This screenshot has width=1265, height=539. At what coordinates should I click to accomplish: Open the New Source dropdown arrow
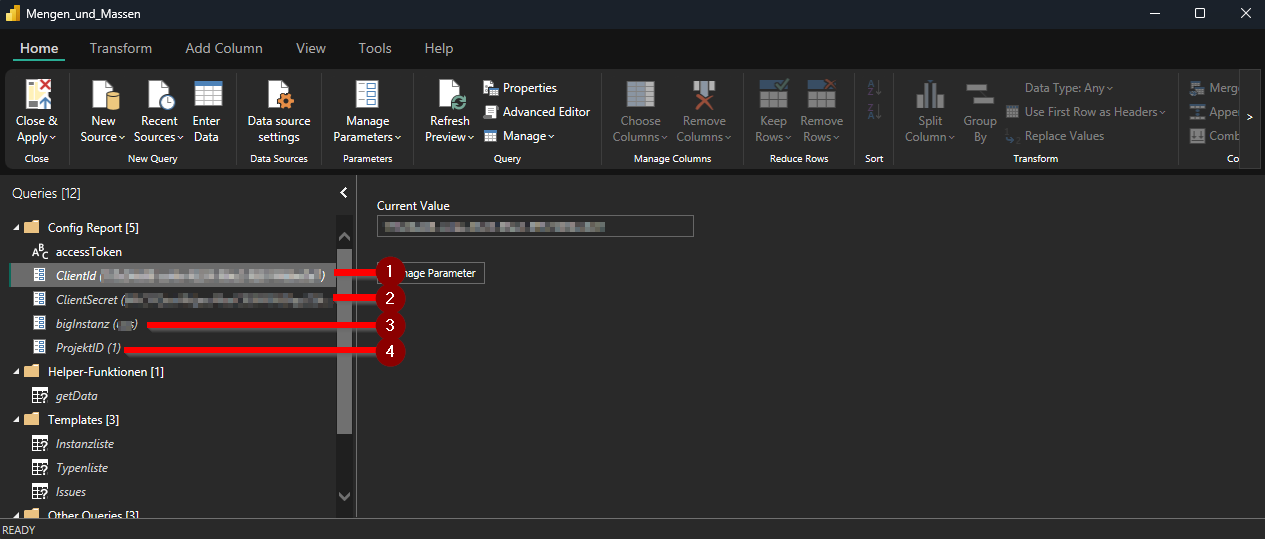click(x=122, y=137)
